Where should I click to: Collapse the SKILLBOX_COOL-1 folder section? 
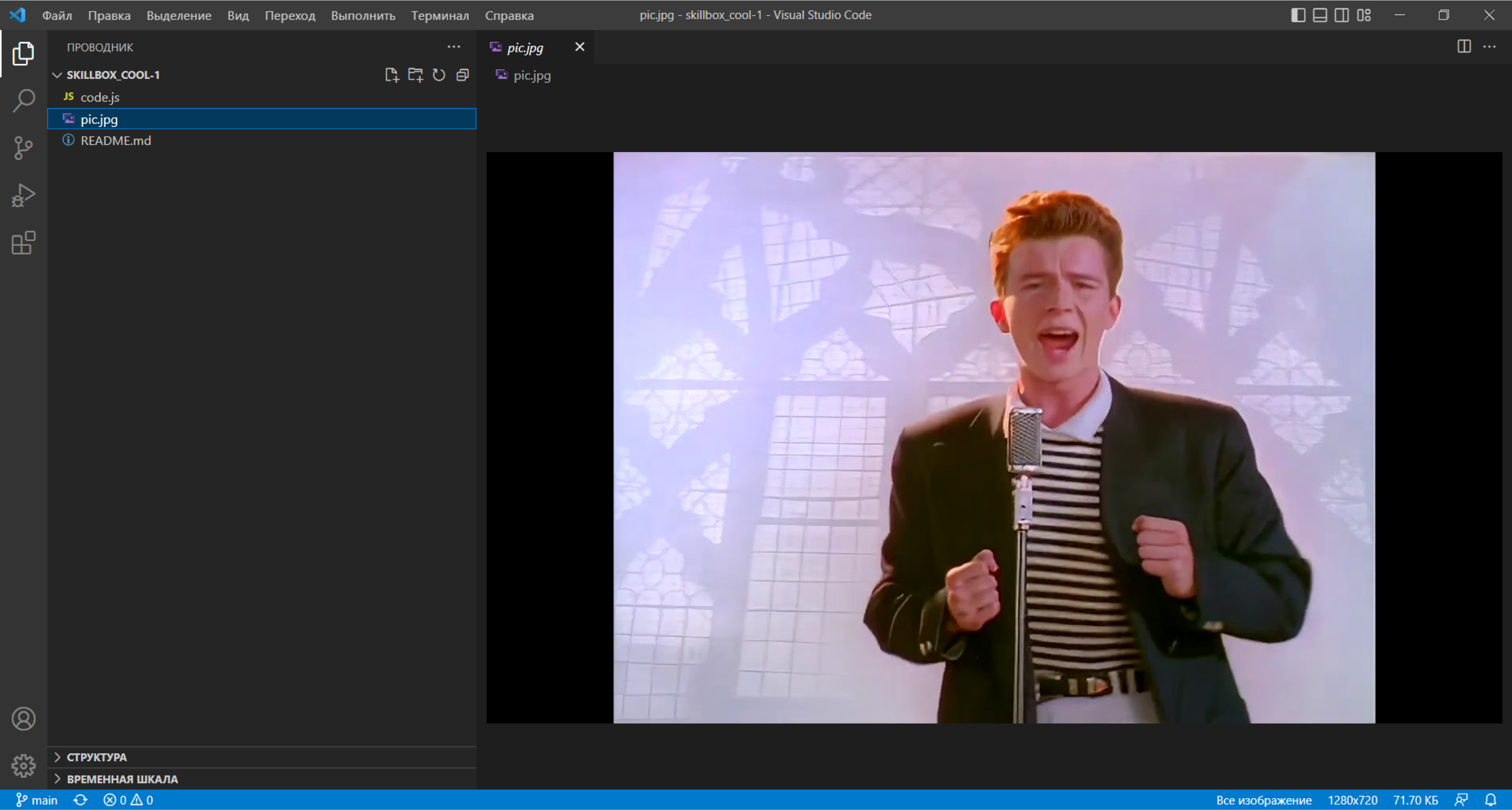click(x=262, y=75)
